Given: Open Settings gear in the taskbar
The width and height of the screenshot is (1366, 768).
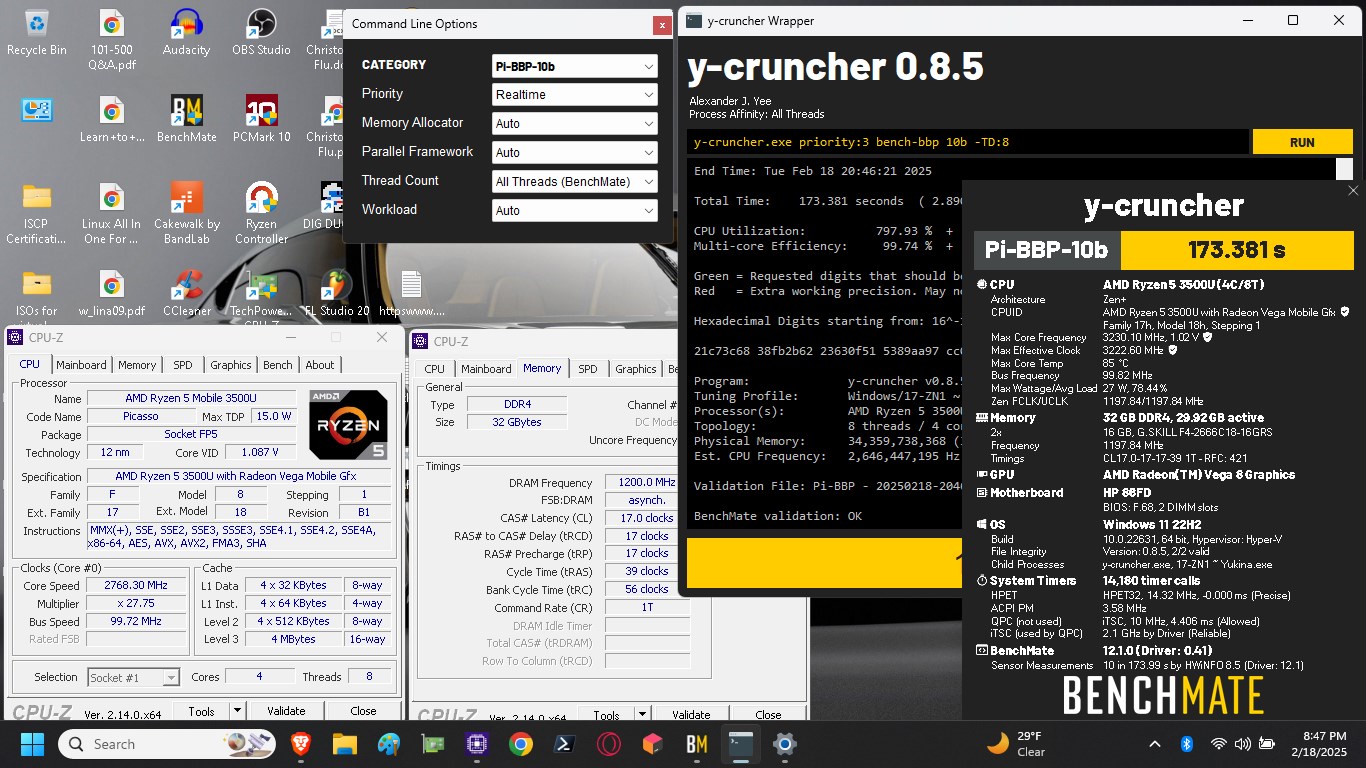Looking at the screenshot, I should point(785,744).
